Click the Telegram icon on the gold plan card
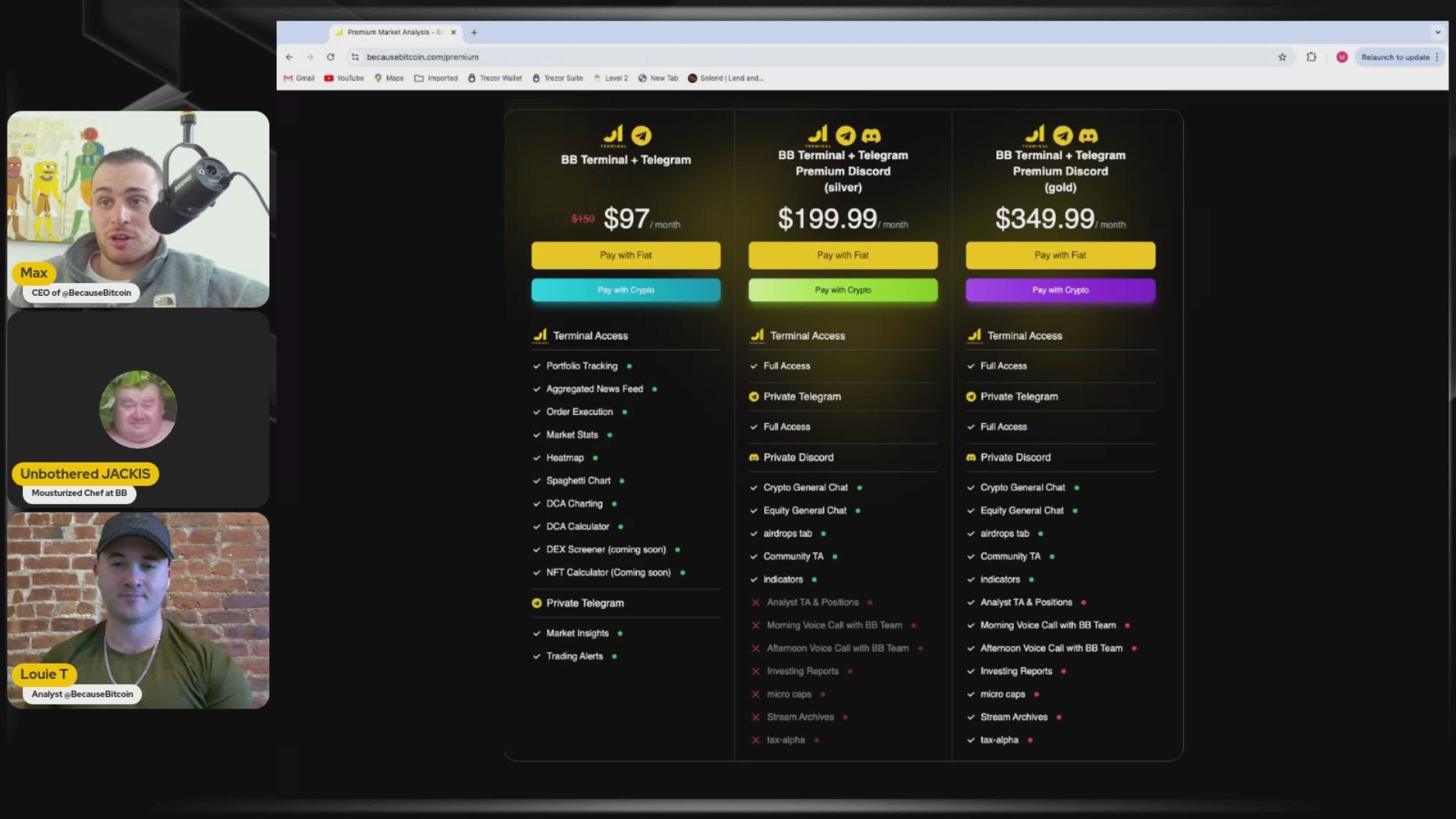Screen dimensions: 1456x819 pos(1063,136)
